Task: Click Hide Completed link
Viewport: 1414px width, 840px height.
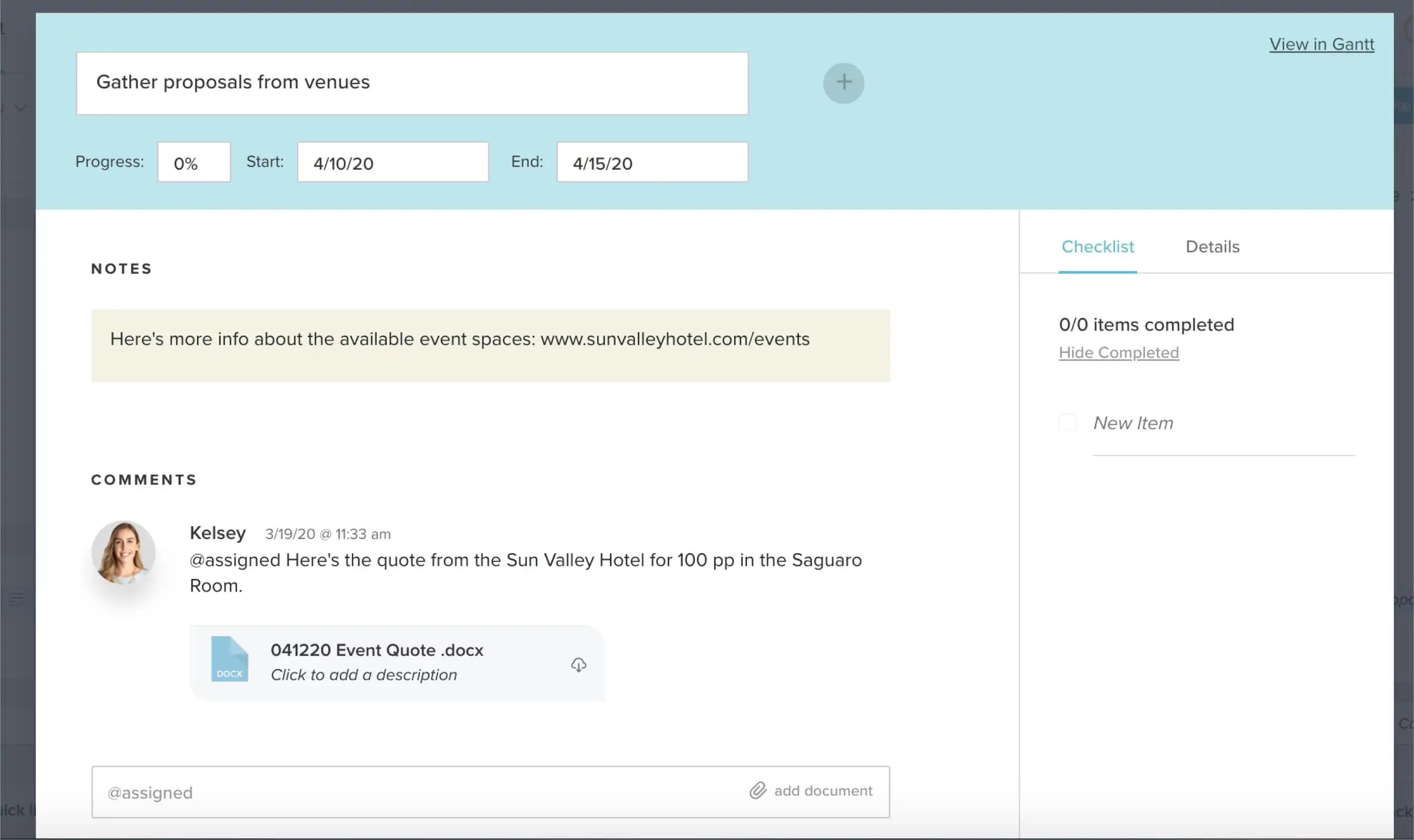Action: (1119, 353)
